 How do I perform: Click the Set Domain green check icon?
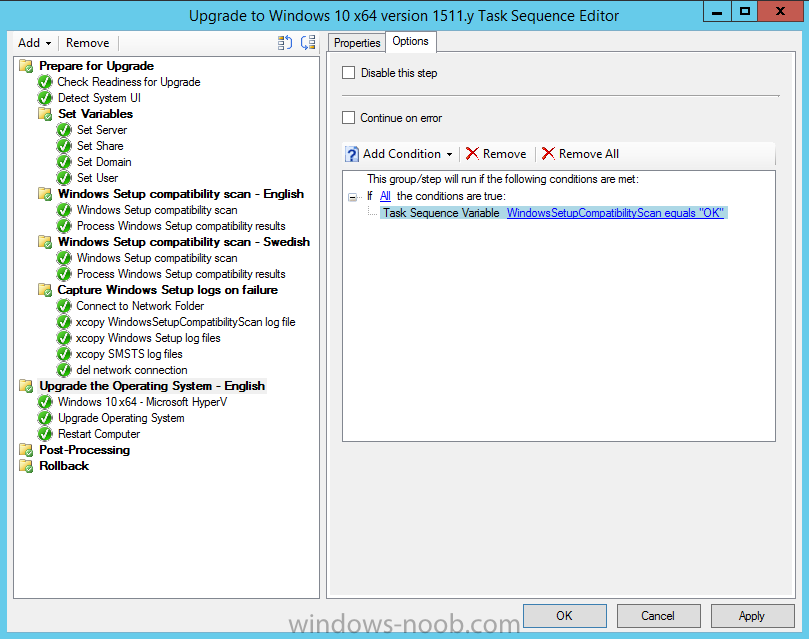pyautogui.click(x=64, y=162)
